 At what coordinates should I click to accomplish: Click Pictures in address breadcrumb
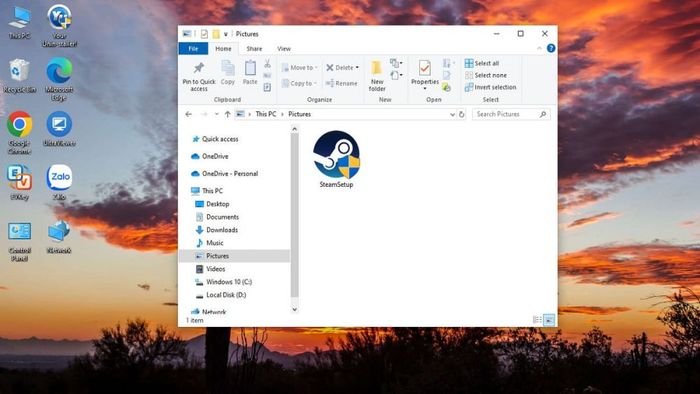(x=299, y=114)
